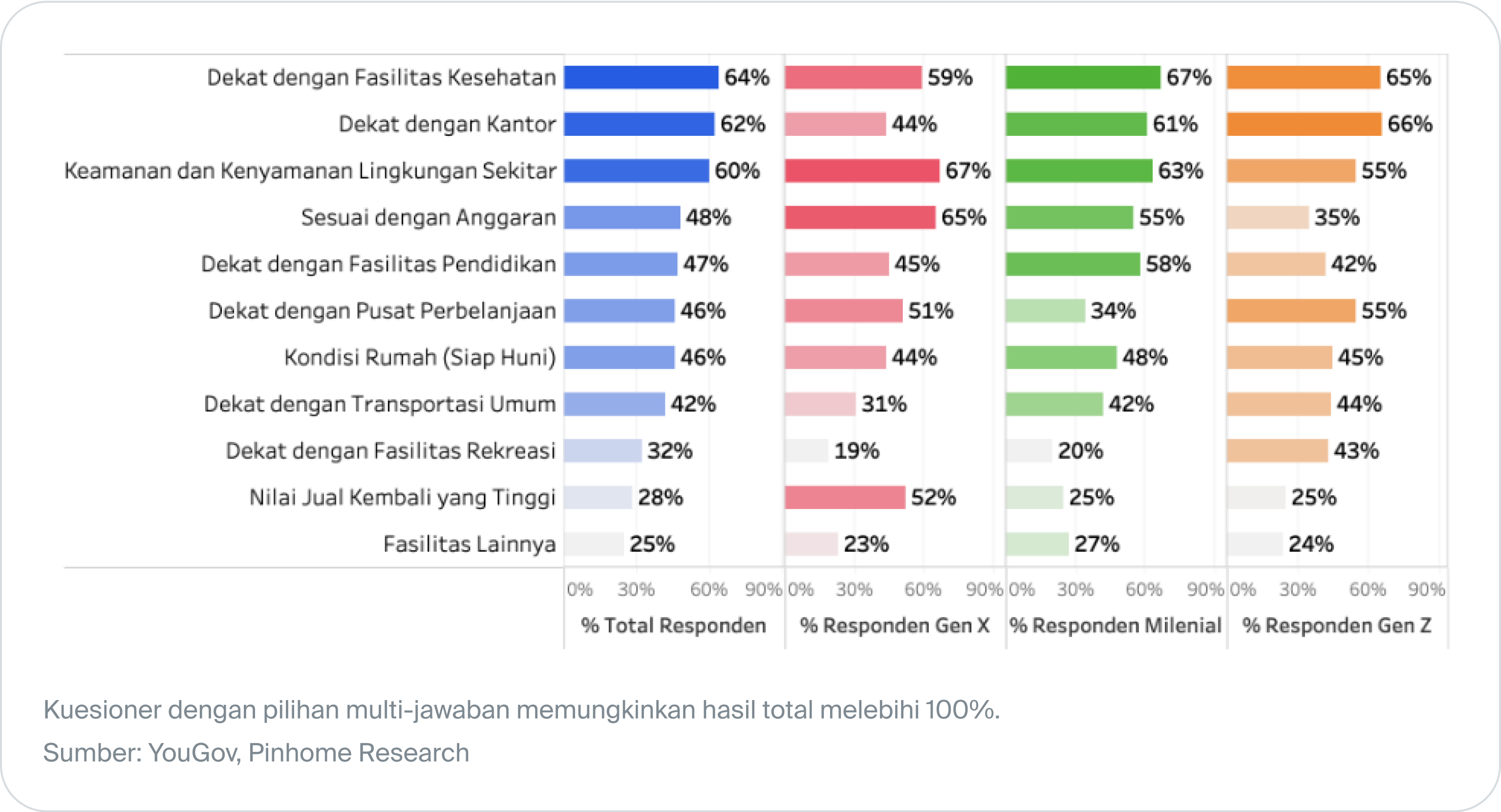Click the green 67% Milenial Kesehatan bar
Image resolution: width=1501 pixels, height=812 pixels.
tap(1083, 78)
